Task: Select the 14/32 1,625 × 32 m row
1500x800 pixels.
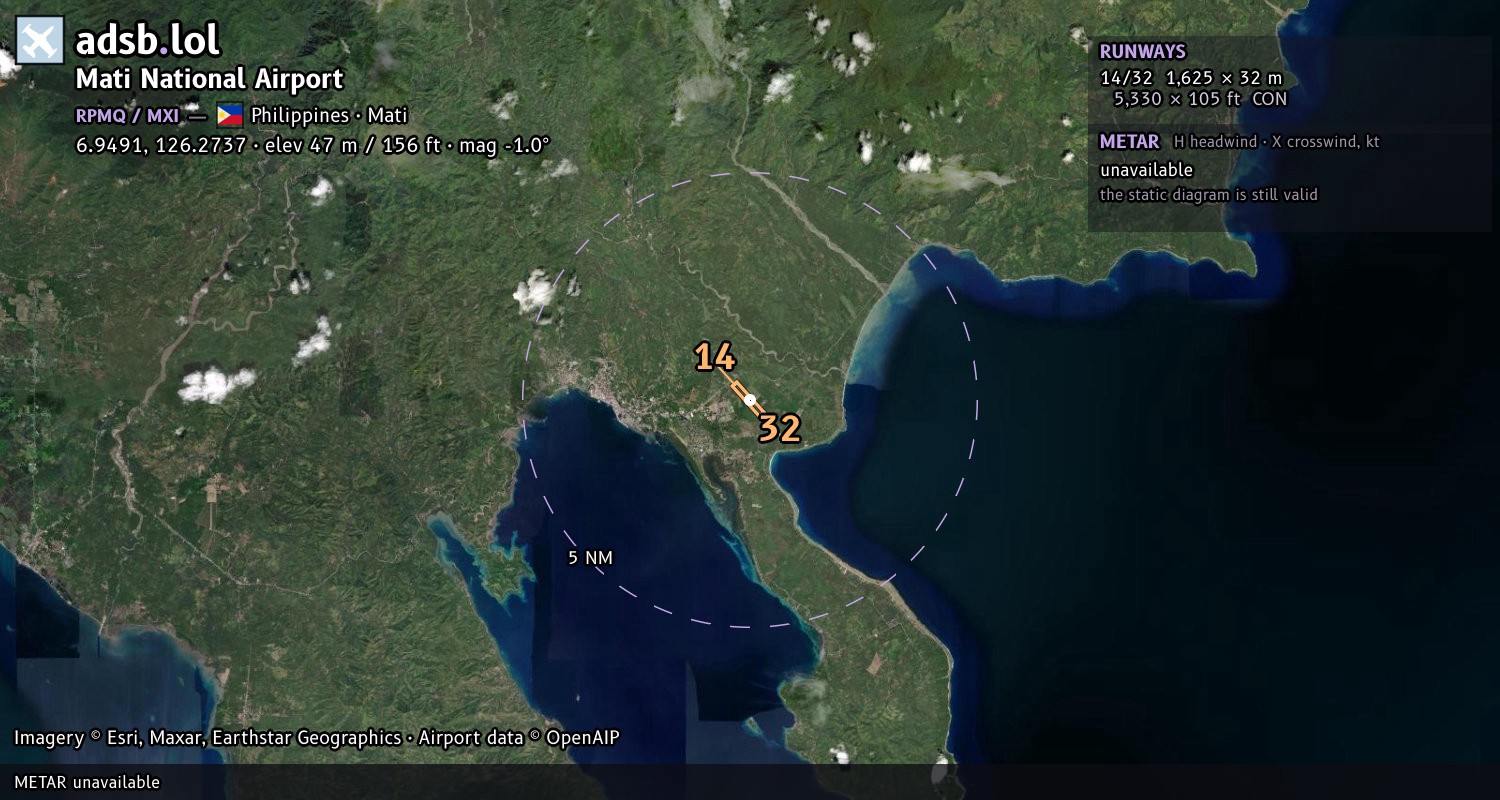Action: [1191, 78]
